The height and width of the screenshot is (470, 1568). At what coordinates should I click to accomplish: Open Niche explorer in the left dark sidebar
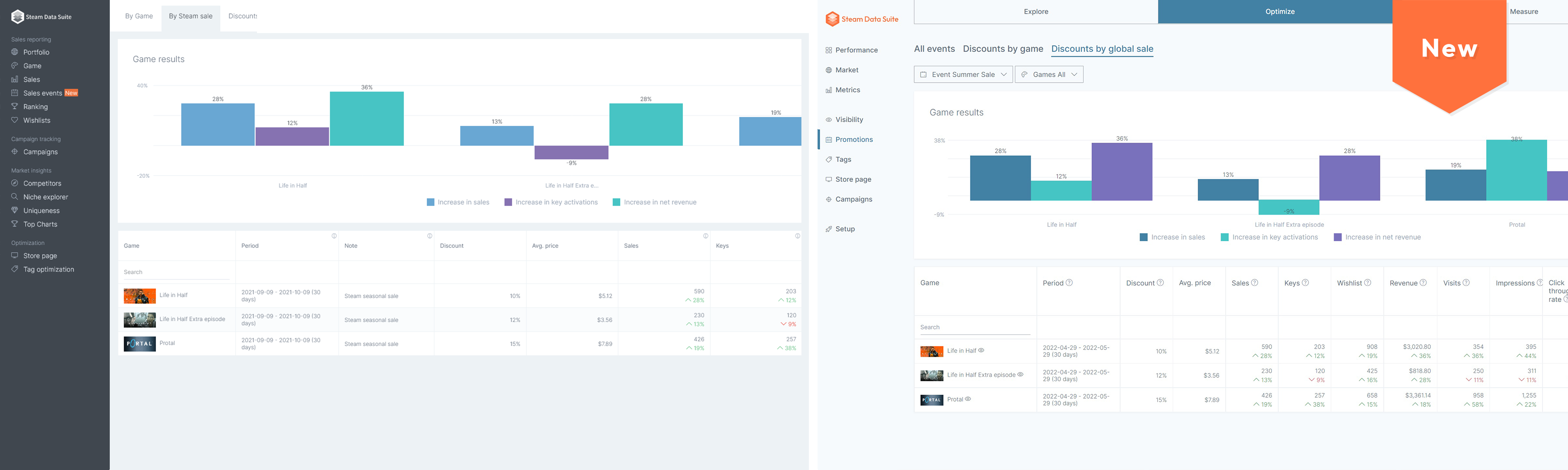pos(46,197)
